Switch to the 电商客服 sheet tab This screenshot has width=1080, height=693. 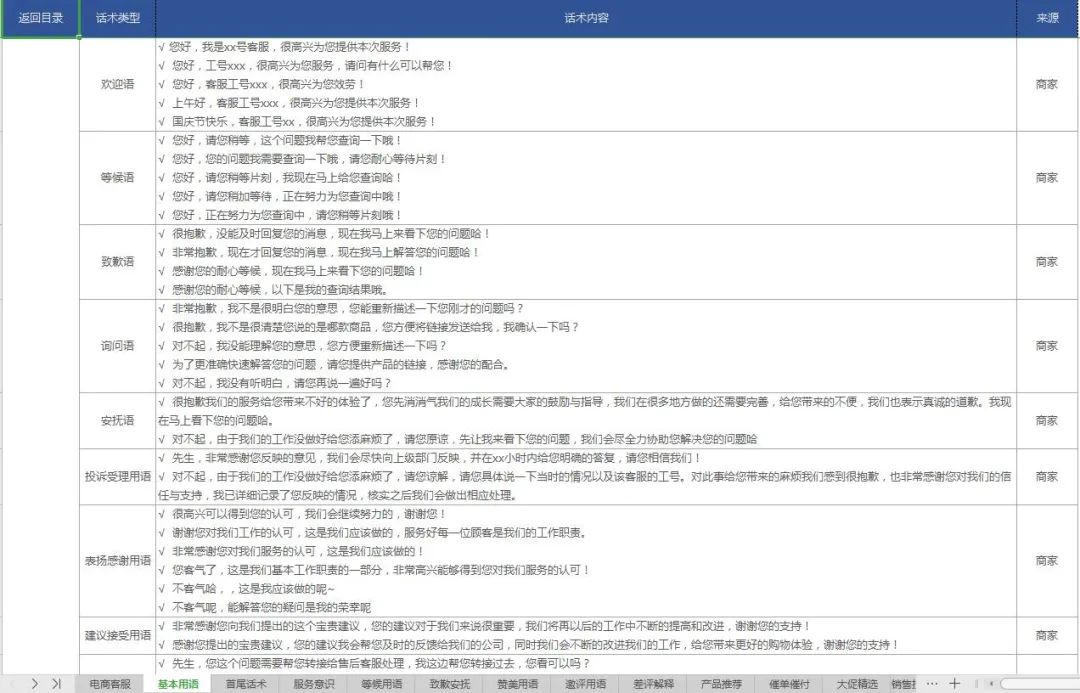[111, 684]
